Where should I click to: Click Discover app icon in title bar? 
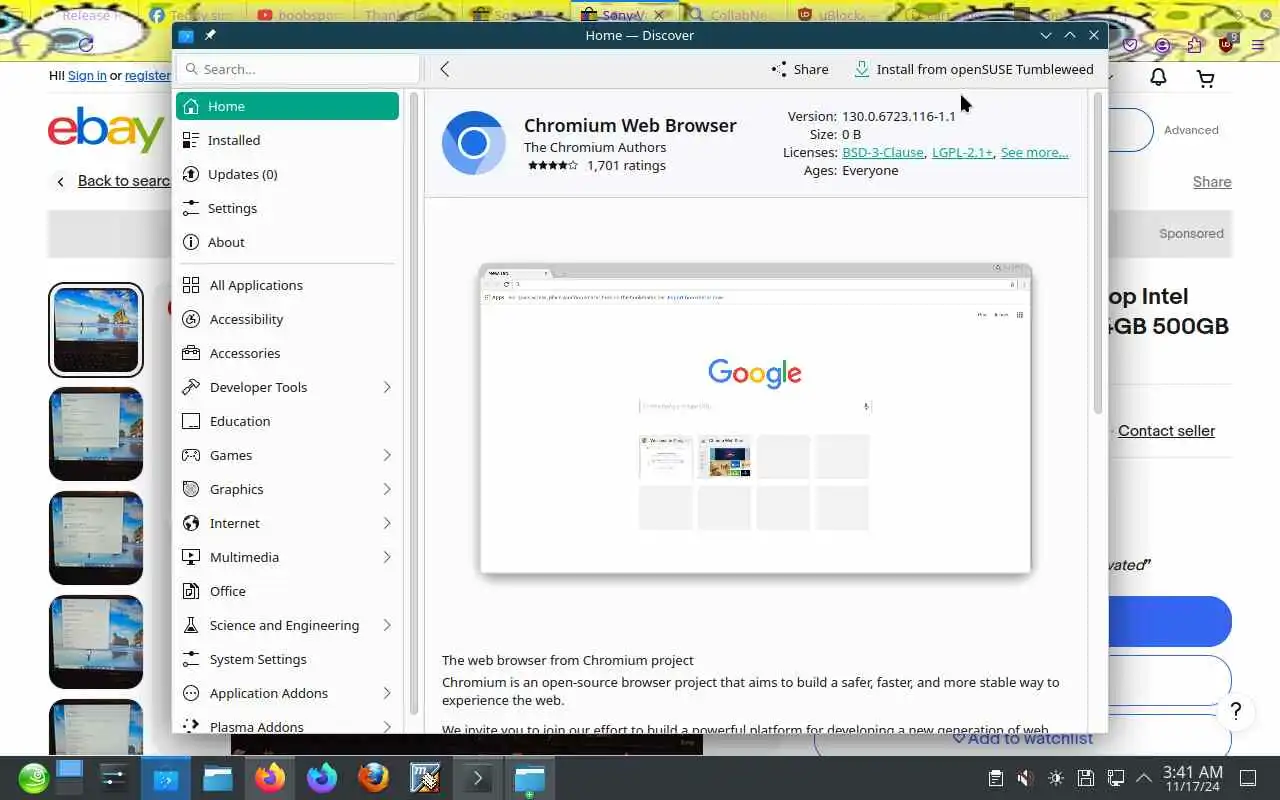[185, 35]
